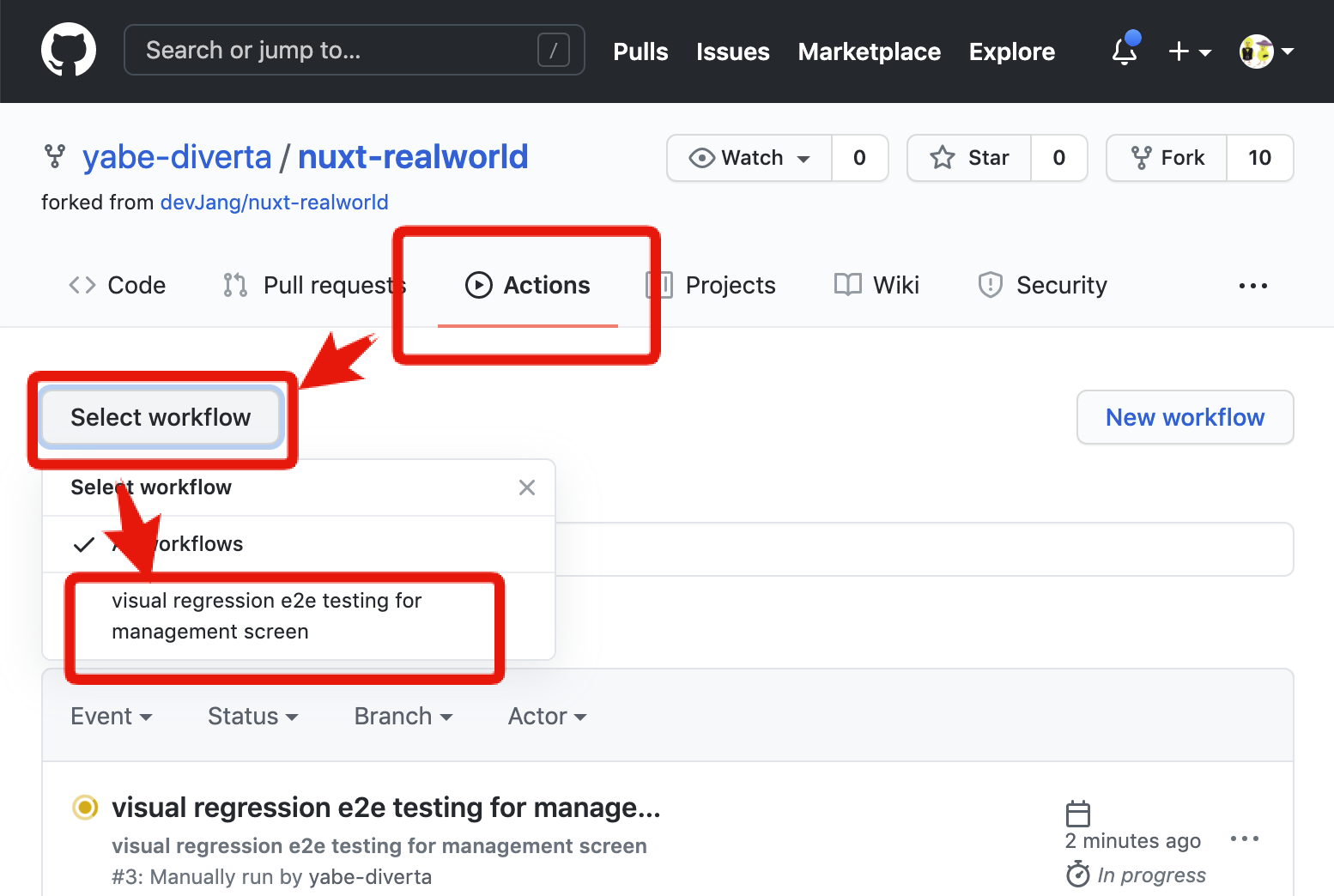Viewport: 1334px width, 896px height.
Task: Open the notifications bell
Action: point(1125,51)
